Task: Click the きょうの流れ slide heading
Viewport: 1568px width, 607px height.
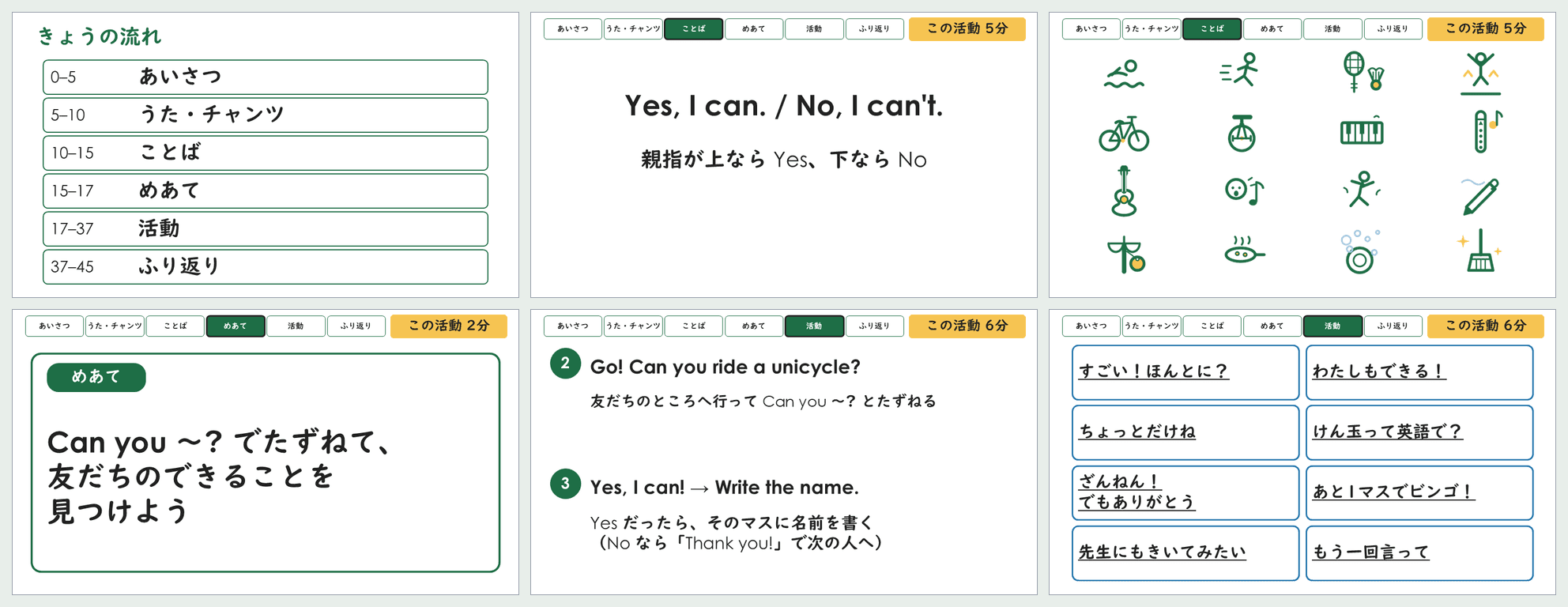Action: tap(100, 36)
